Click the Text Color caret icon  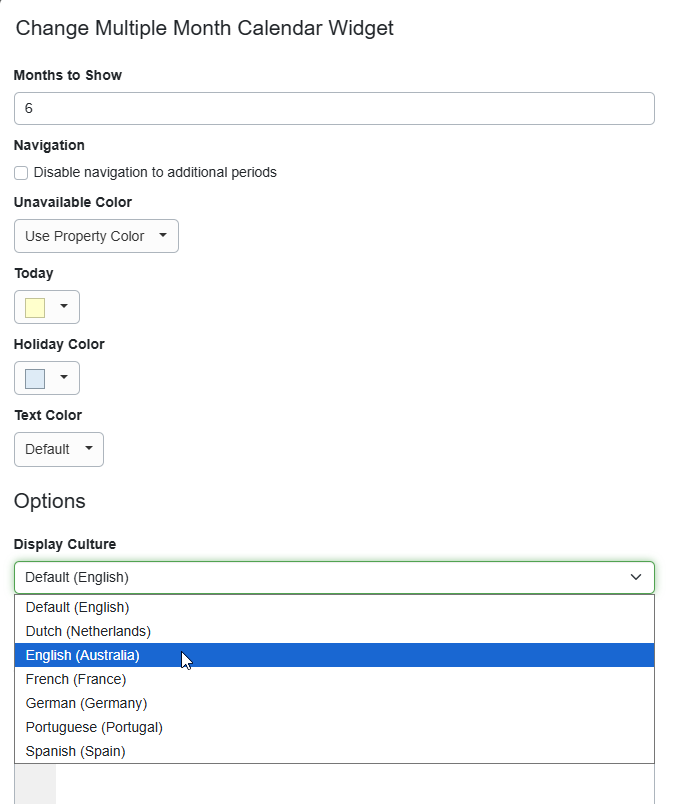[x=88, y=449]
